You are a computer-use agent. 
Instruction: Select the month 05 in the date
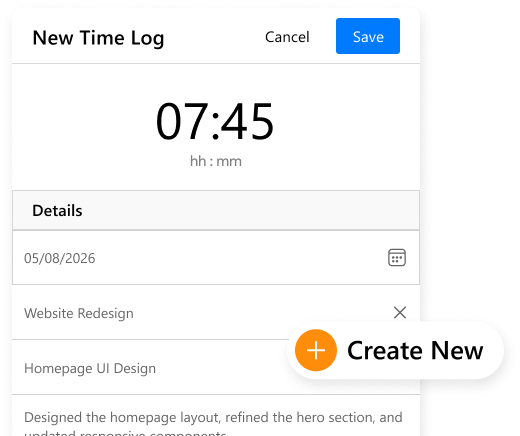coord(31,258)
